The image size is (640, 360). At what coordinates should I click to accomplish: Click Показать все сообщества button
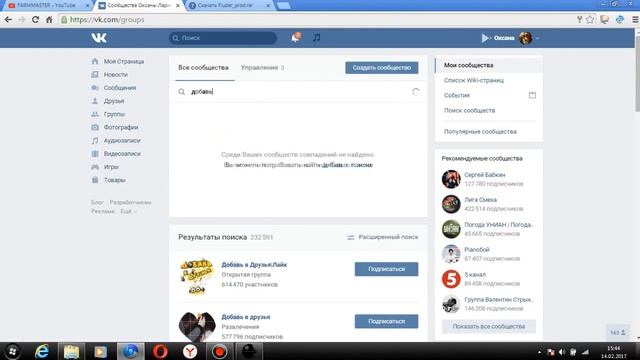[489, 327]
